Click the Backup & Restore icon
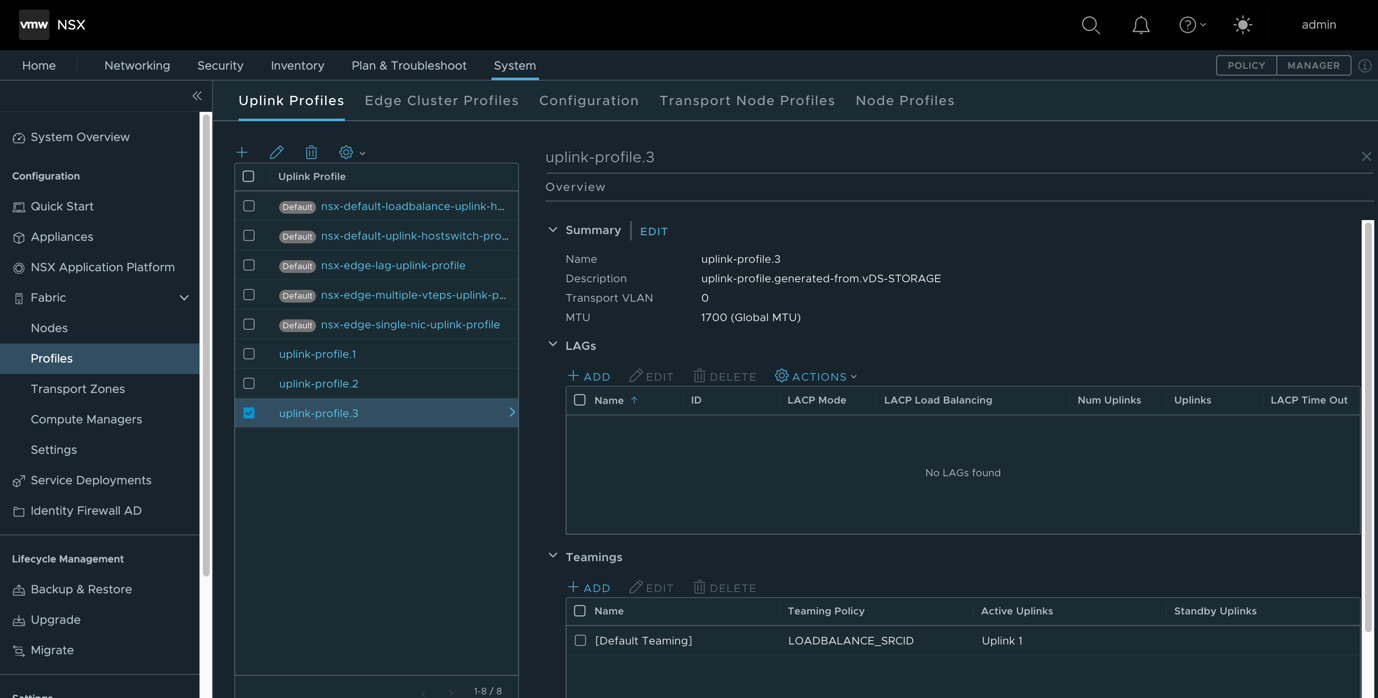This screenshot has width=1378, height=698. click(x=19, y=590)
